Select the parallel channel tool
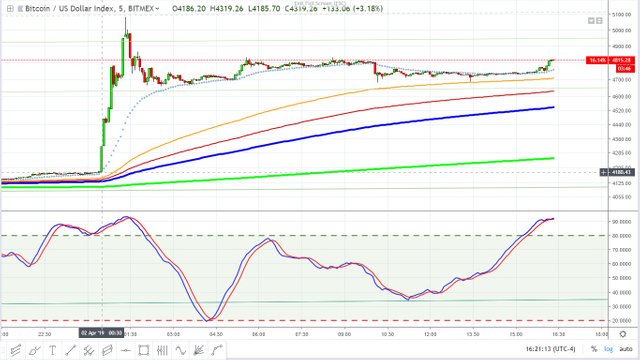The height and width of the screenshot is (360, 640). 107,350
